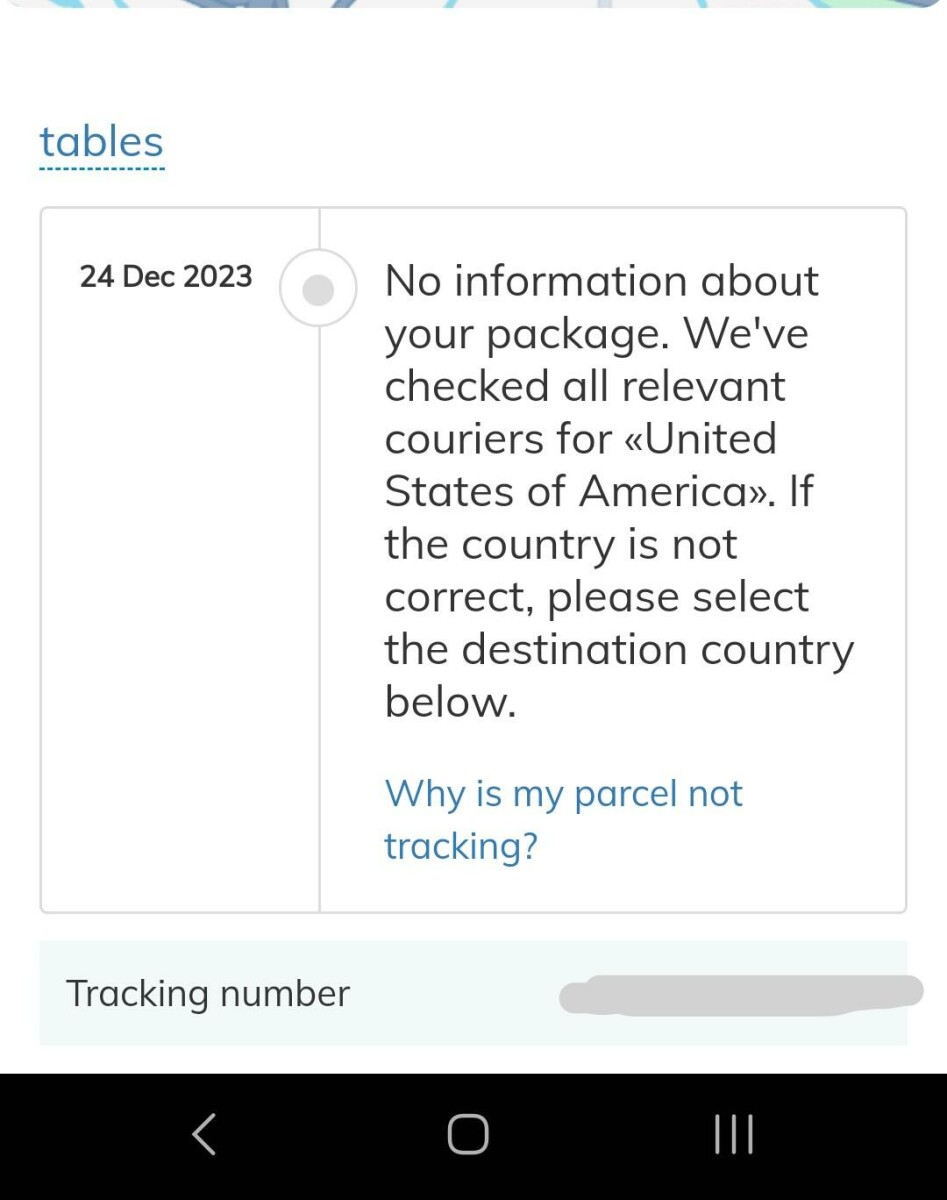Open the "tables" link
The width and height of the screenshot is (947, 1200).
click(101, 142)
